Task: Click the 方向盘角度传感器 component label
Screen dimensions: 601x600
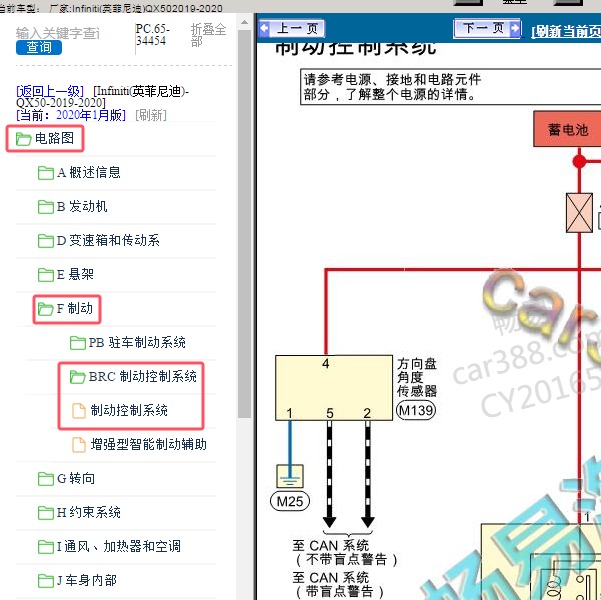Action: 417,377
